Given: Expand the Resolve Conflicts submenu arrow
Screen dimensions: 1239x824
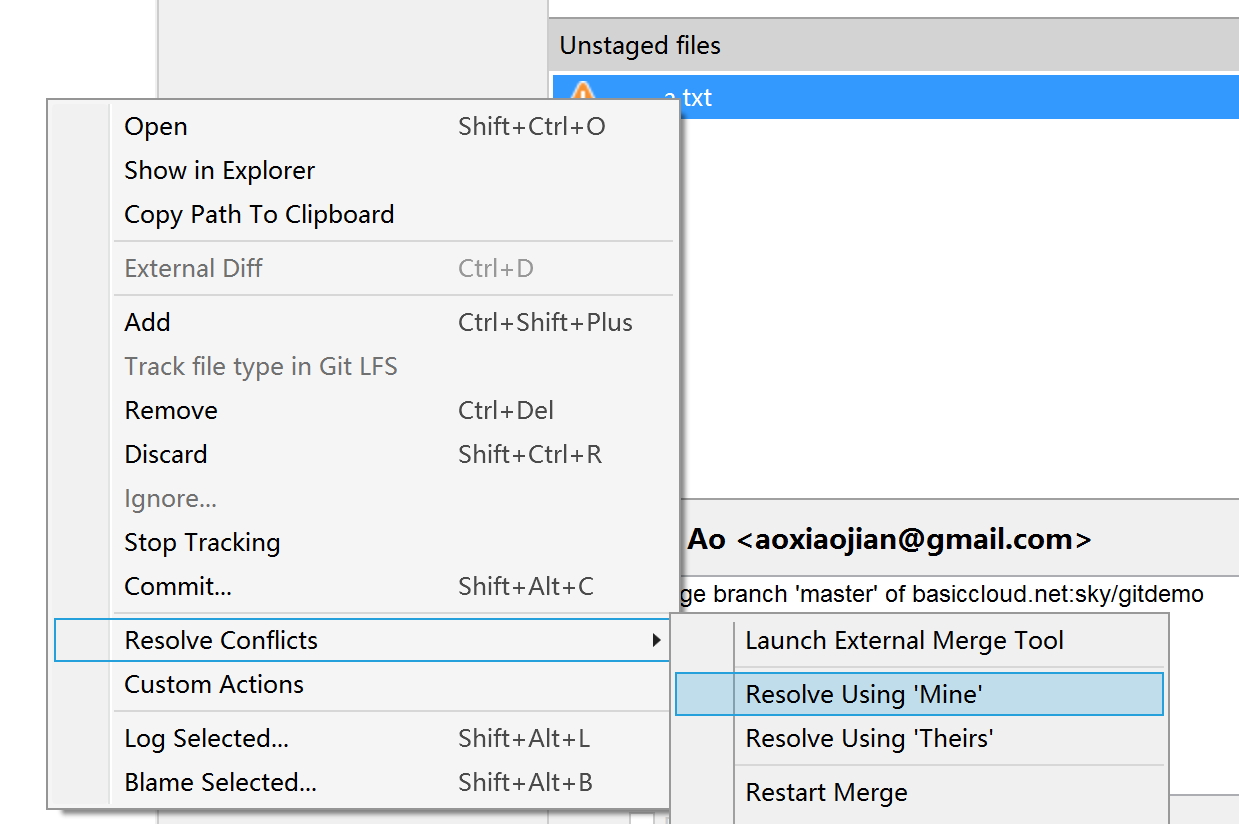Looking at the screenshot, I should coord(656,640).
